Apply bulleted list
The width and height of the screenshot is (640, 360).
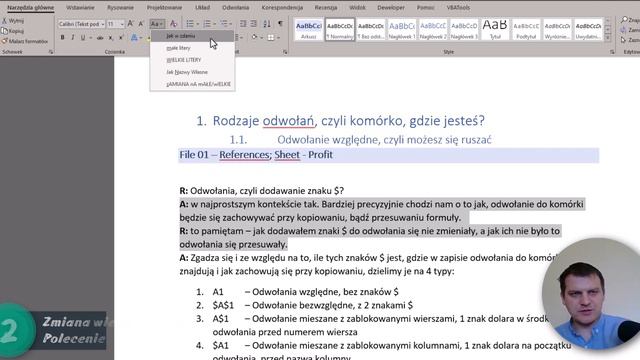click(190, 24)
